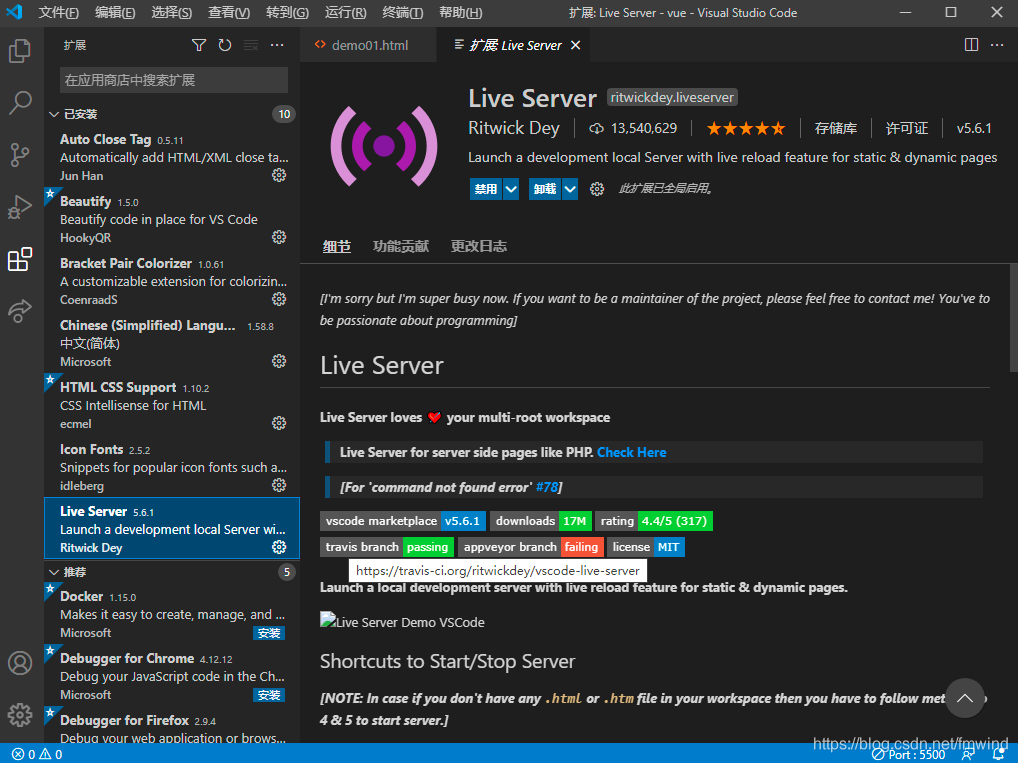Open the 终端(T) menu
This screenshot has height=763, width=1018.
click(403, 12)
